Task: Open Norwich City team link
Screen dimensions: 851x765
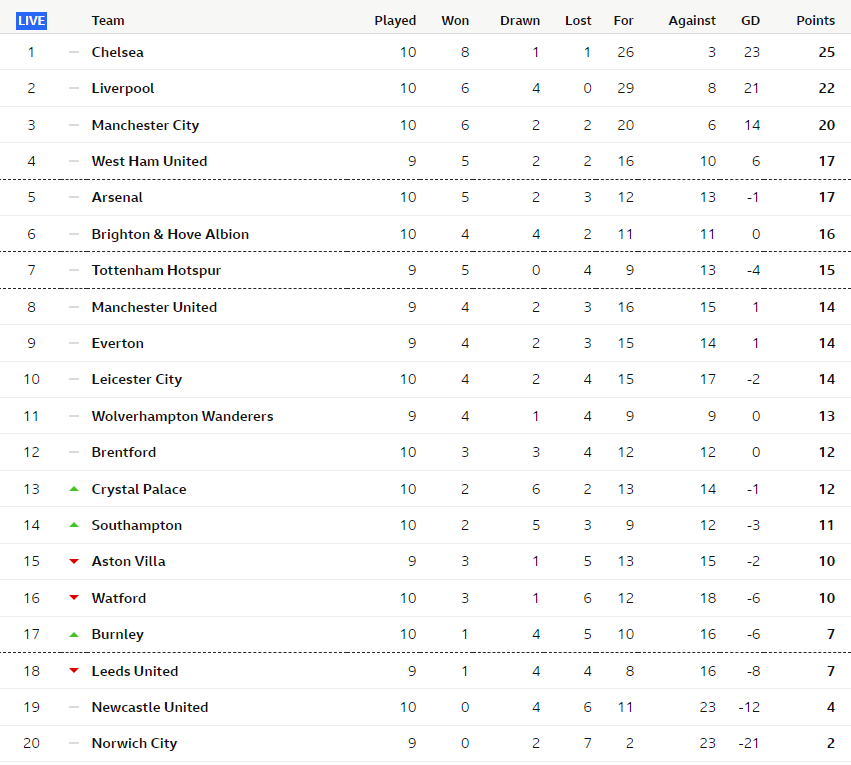Action: click(x=135, y=743)
